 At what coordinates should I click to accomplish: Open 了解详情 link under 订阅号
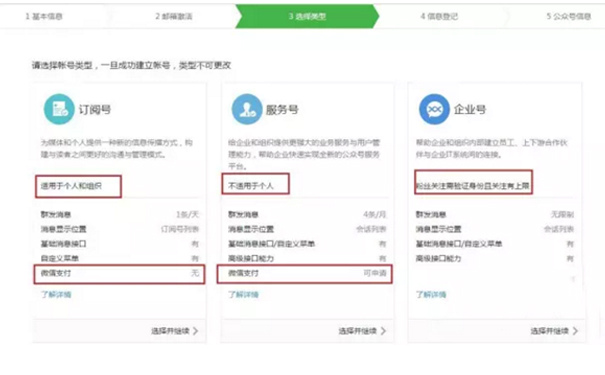(56, 295)
